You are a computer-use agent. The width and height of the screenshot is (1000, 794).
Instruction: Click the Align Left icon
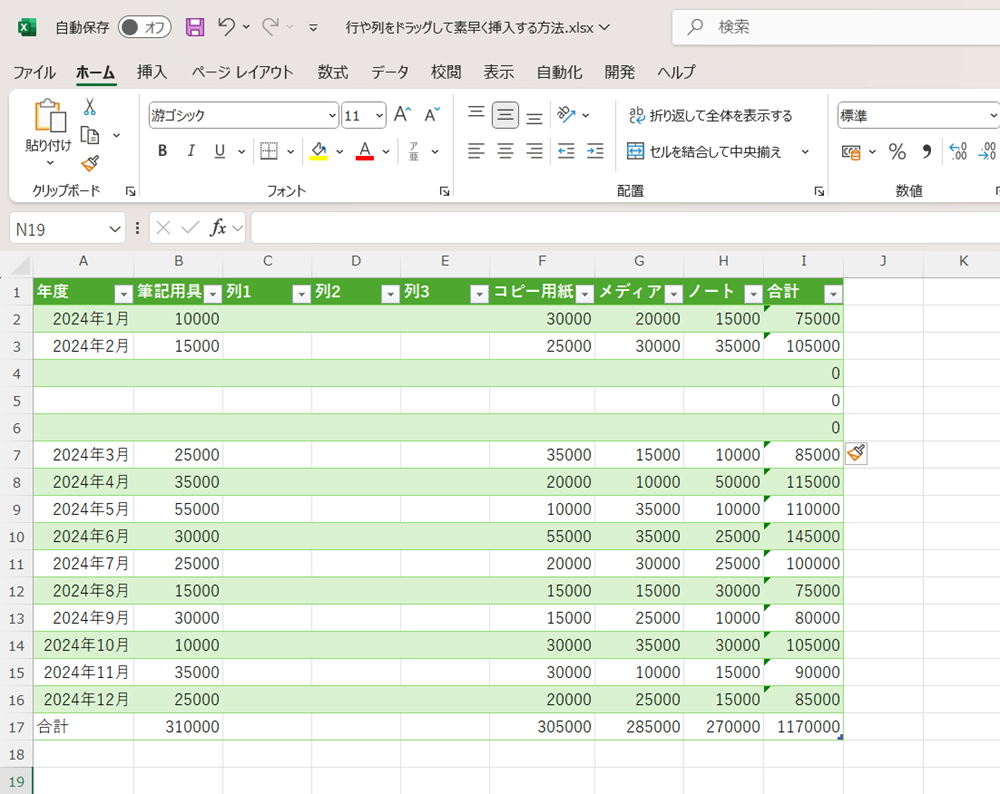tap(476, 151)
